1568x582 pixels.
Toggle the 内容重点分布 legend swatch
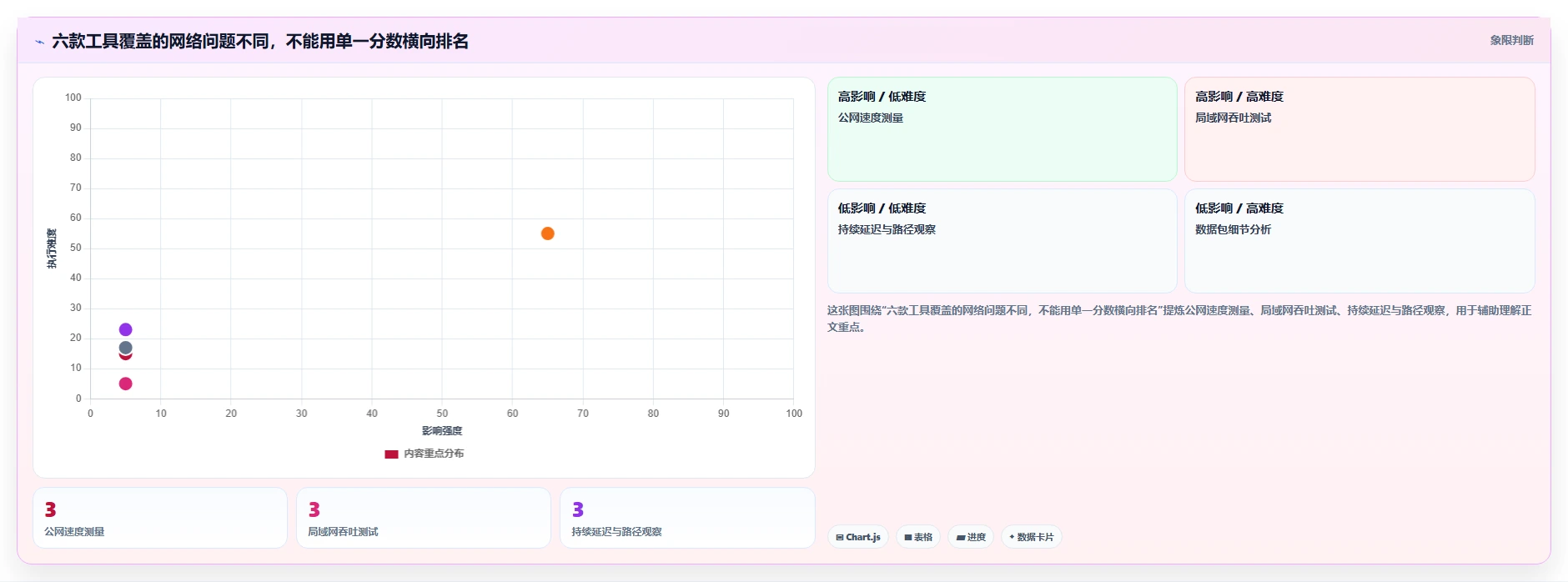click(x=391, y=454)
